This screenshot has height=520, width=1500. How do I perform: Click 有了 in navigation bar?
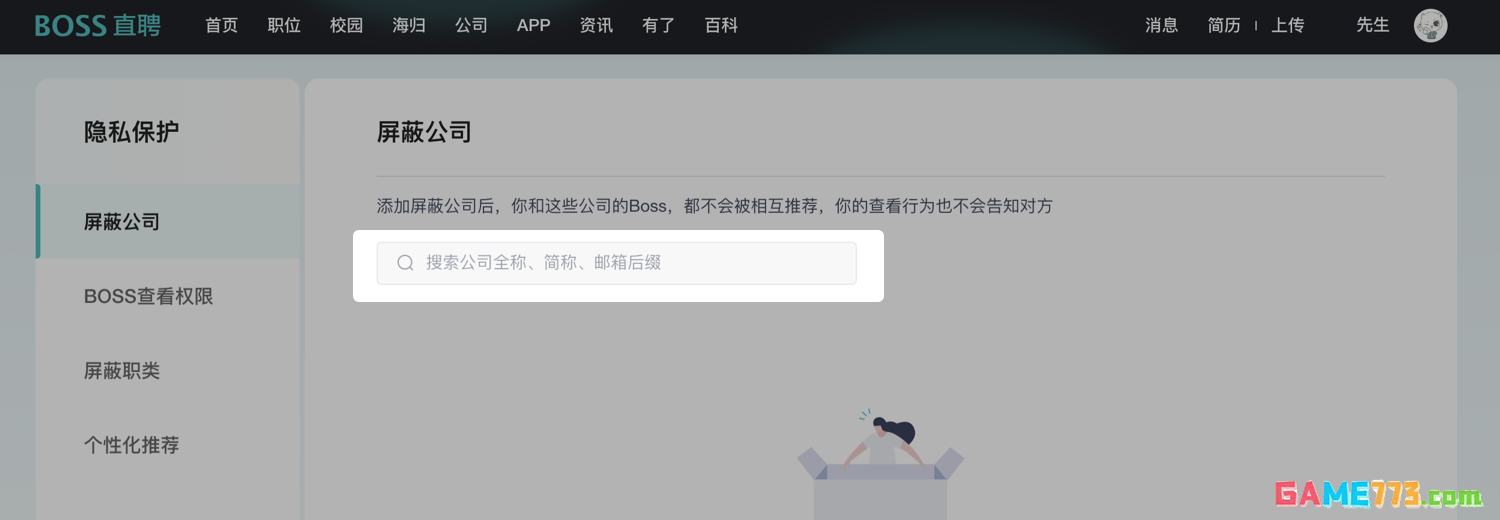tap(658, 26)
